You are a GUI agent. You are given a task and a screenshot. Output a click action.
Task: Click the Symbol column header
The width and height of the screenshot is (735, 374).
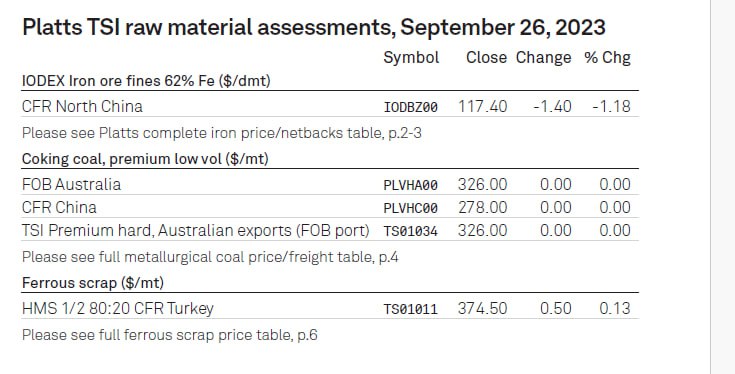(x=411, y=58)
